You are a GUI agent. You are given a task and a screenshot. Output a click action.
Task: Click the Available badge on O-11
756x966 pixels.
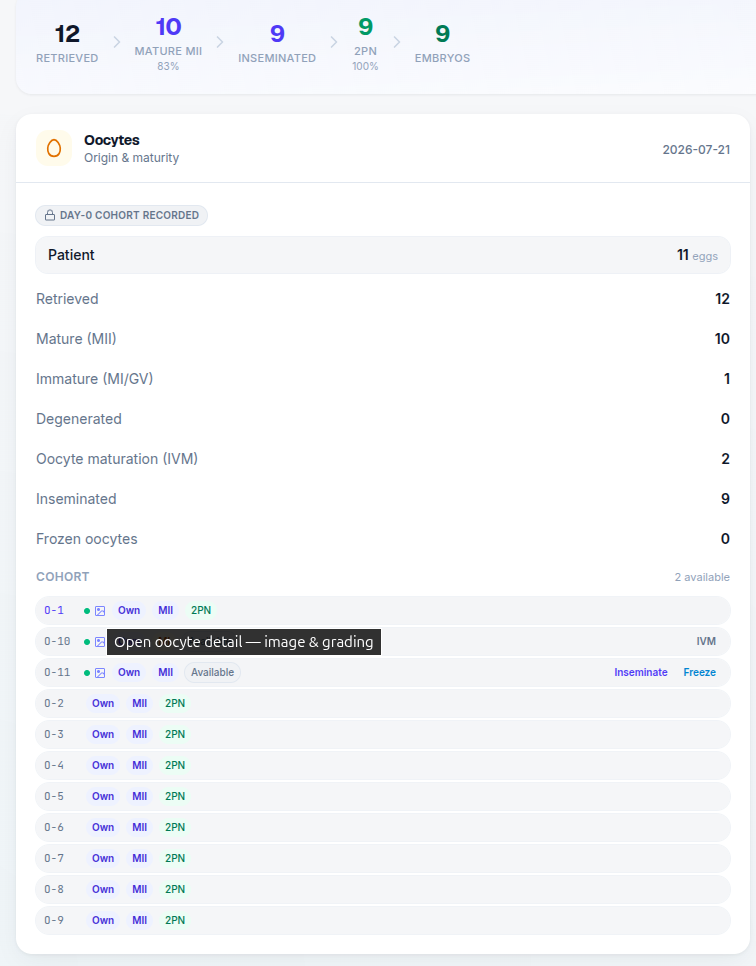213,672
